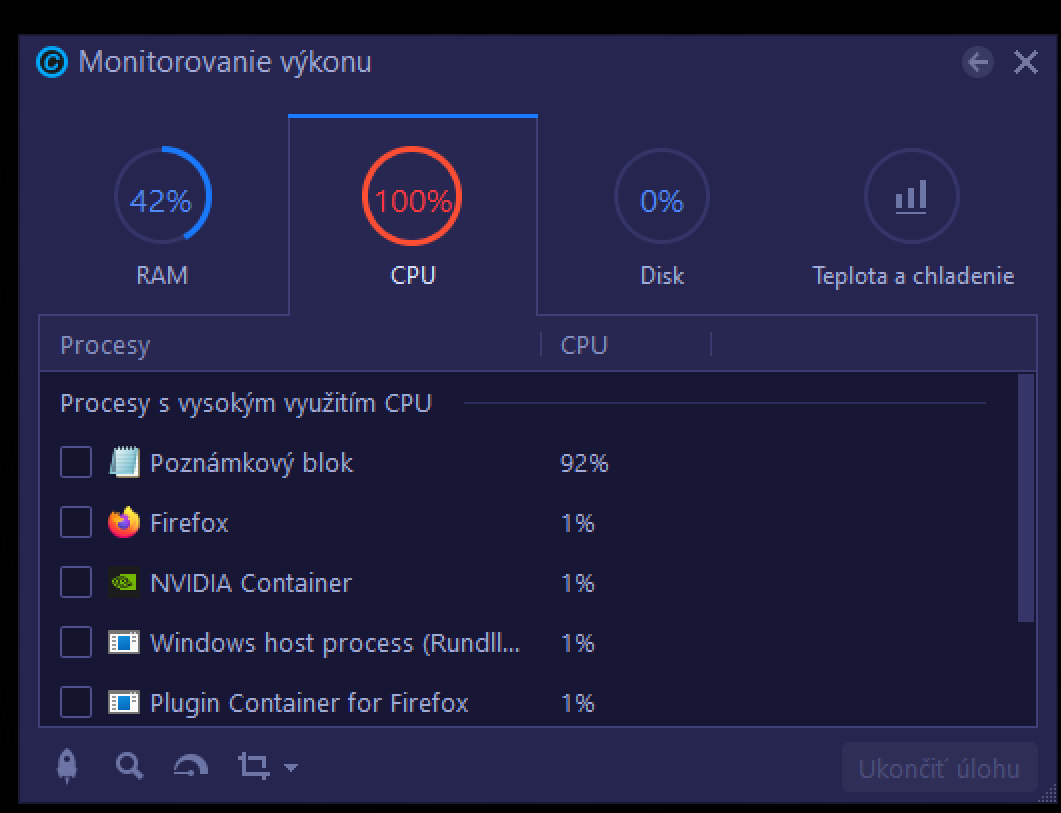The height and width of the screenshot is (813, 1061).
Task: Enable the Windows host process checkbox
Action: click(x=76, y=643)
